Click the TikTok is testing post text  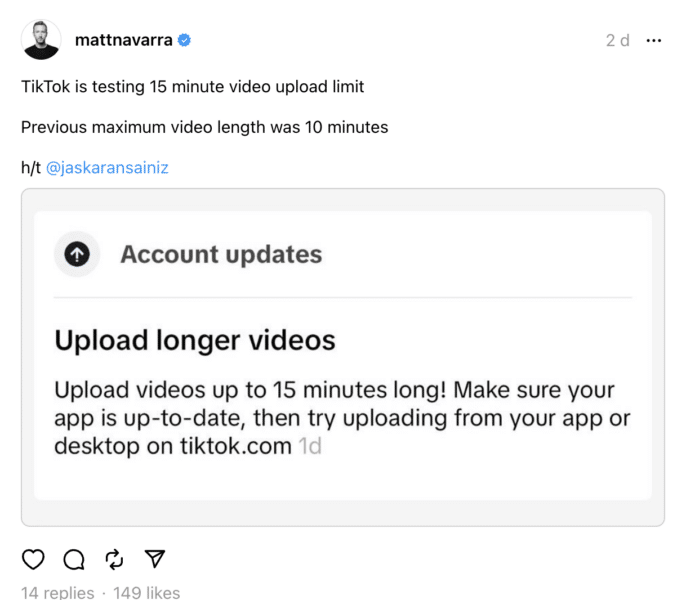192,86
